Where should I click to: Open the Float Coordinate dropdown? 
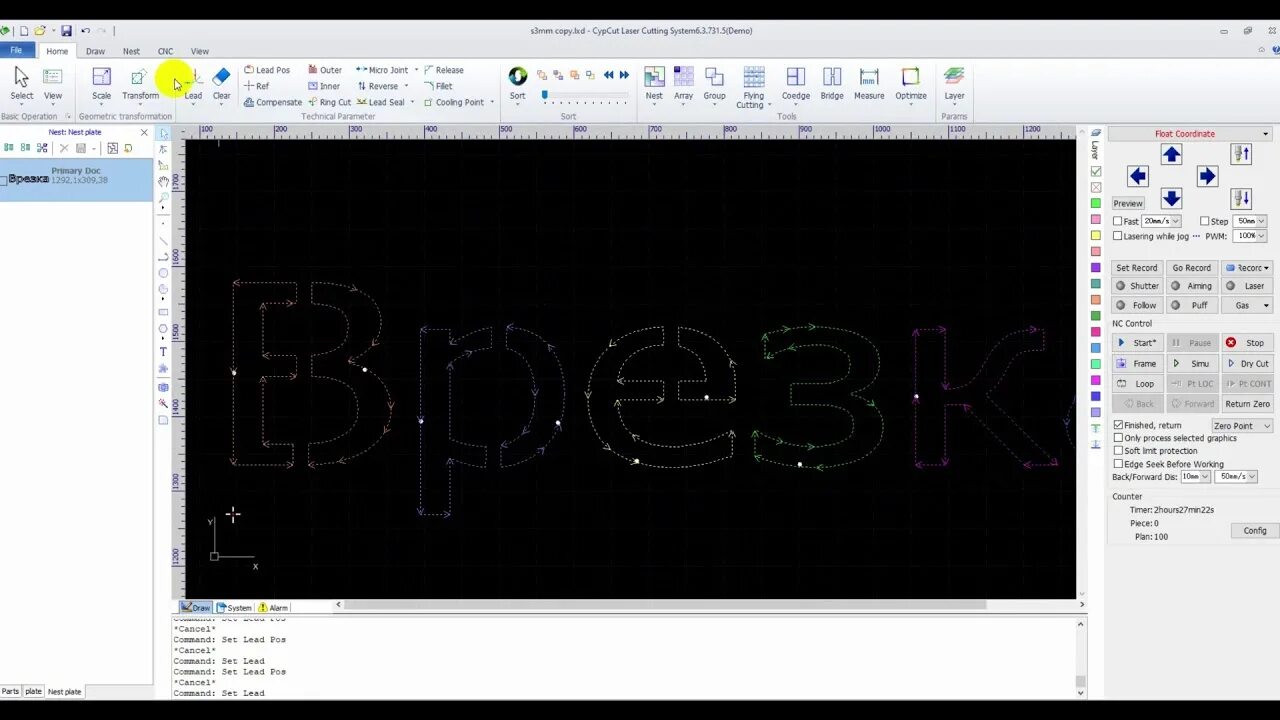[1265, 134]
